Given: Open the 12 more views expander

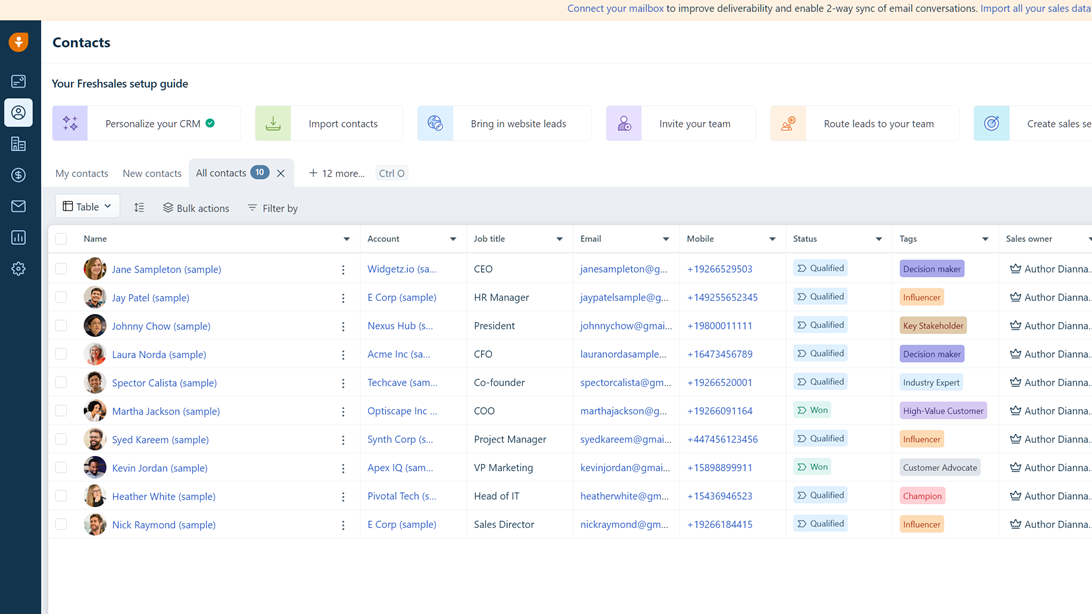Looking at the screenshot, I should pos(336,173).
